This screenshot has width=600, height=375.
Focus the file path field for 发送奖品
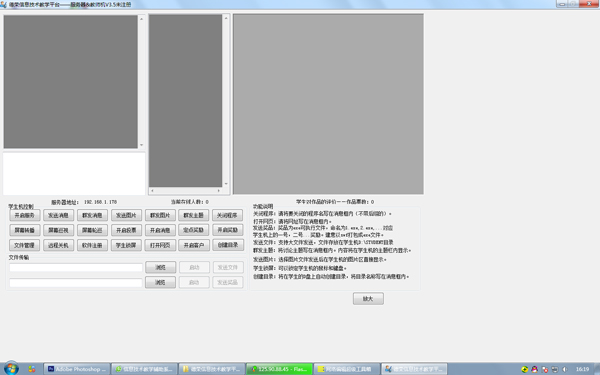pos(76,283)
